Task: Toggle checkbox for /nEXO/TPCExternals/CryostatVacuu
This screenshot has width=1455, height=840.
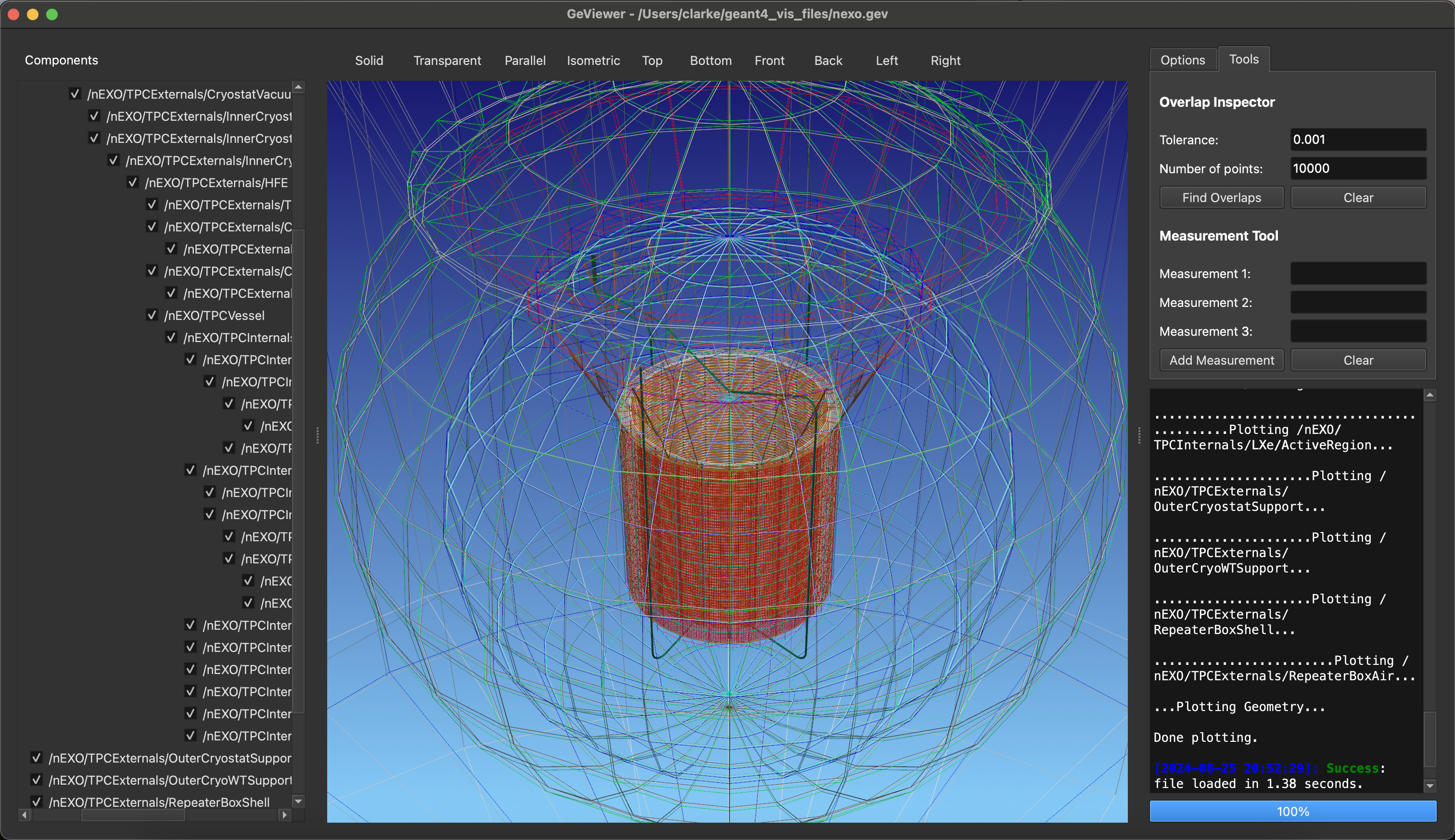Action: (x=74, y=94)
